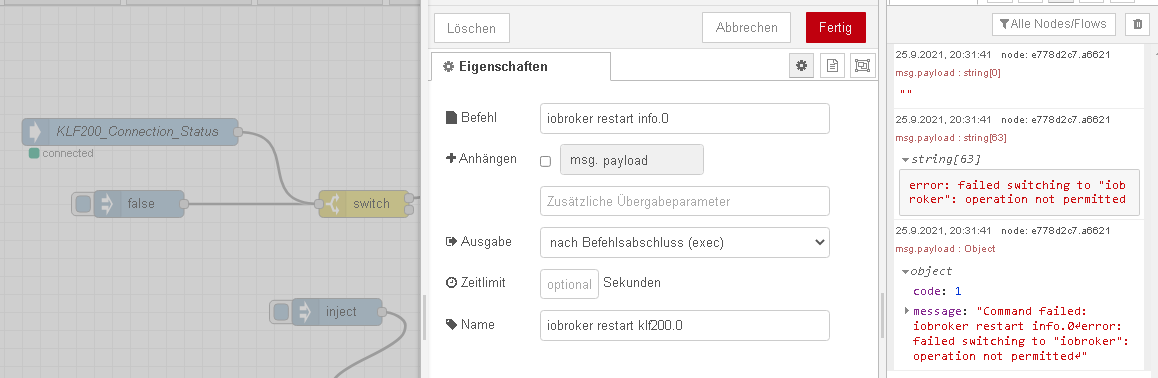This screenshot has height=378, width=1158.
Task: Open node properties gear icon
Action: tap(801, 66)
